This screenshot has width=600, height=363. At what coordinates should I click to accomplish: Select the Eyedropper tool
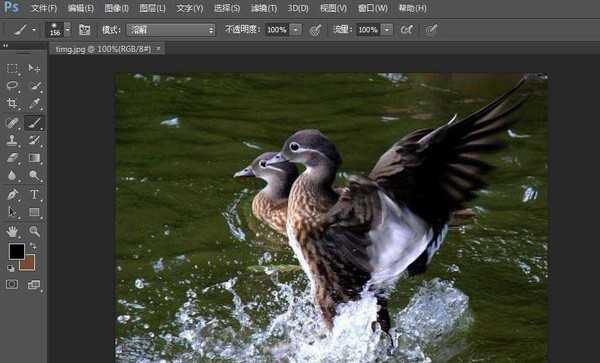(34, 103)
